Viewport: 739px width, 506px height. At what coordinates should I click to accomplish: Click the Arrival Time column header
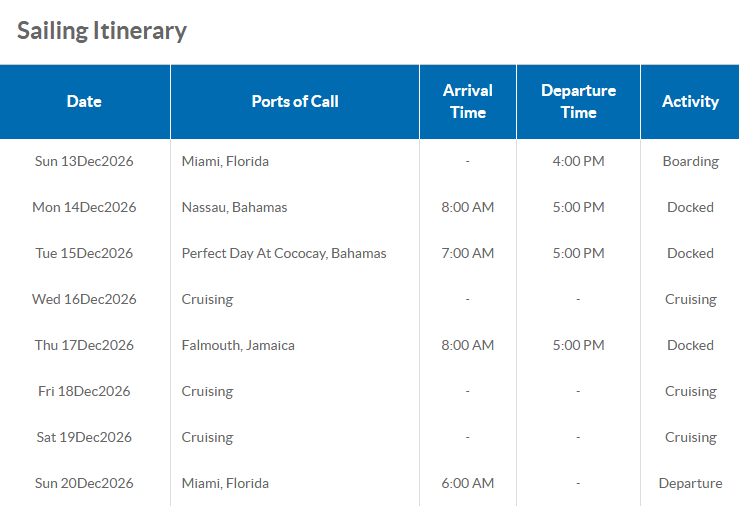point(468,101)
